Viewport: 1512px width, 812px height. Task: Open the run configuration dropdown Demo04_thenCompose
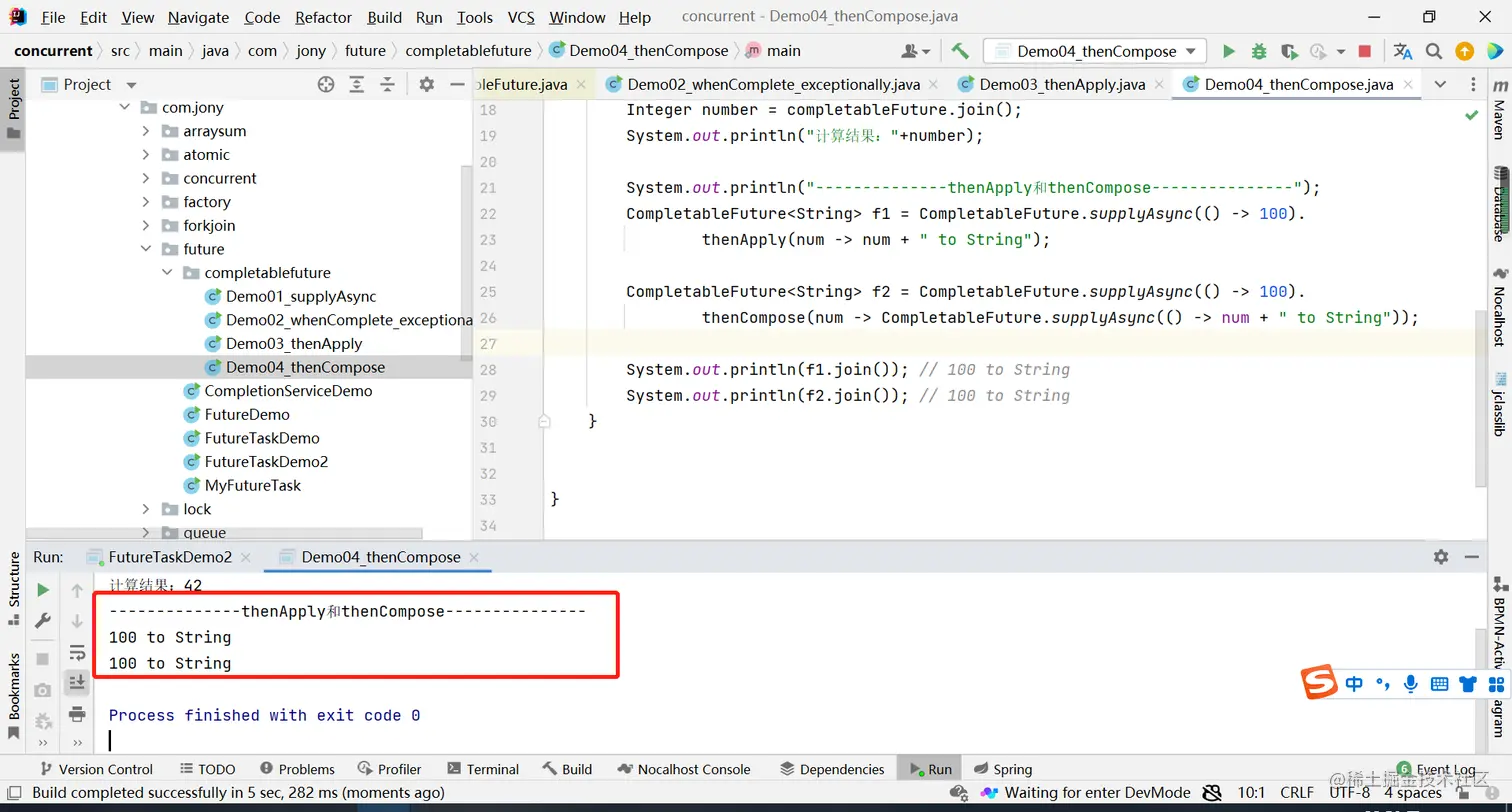pos(1095,51)
